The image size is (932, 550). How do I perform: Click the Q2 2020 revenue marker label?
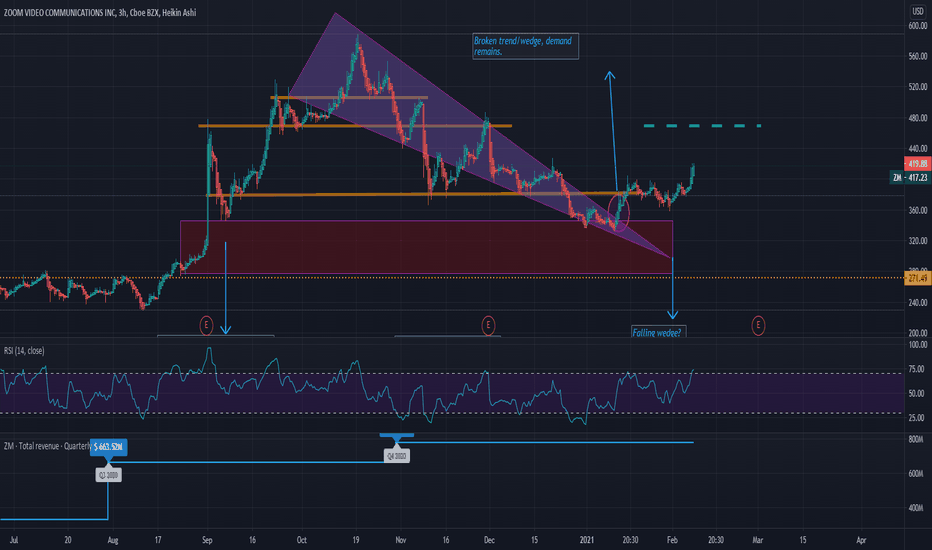click(109, 475)
